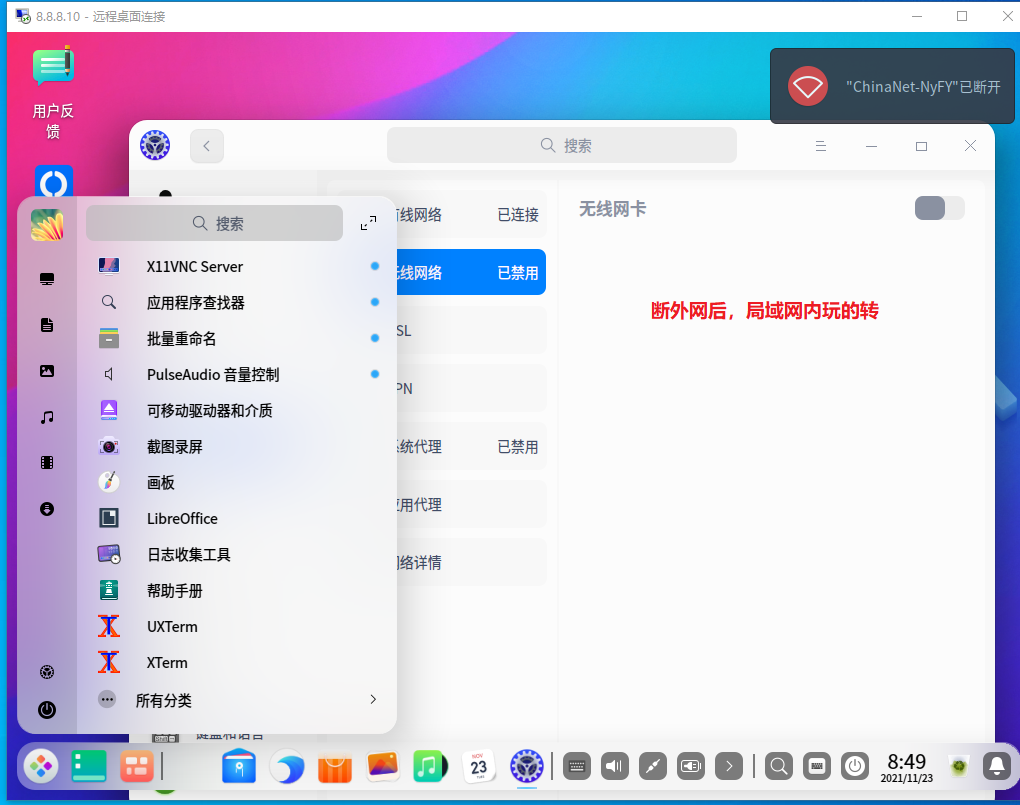
Task: Open the orange app store bag icon
Action: pyautogui.click(x=334, y=766)
